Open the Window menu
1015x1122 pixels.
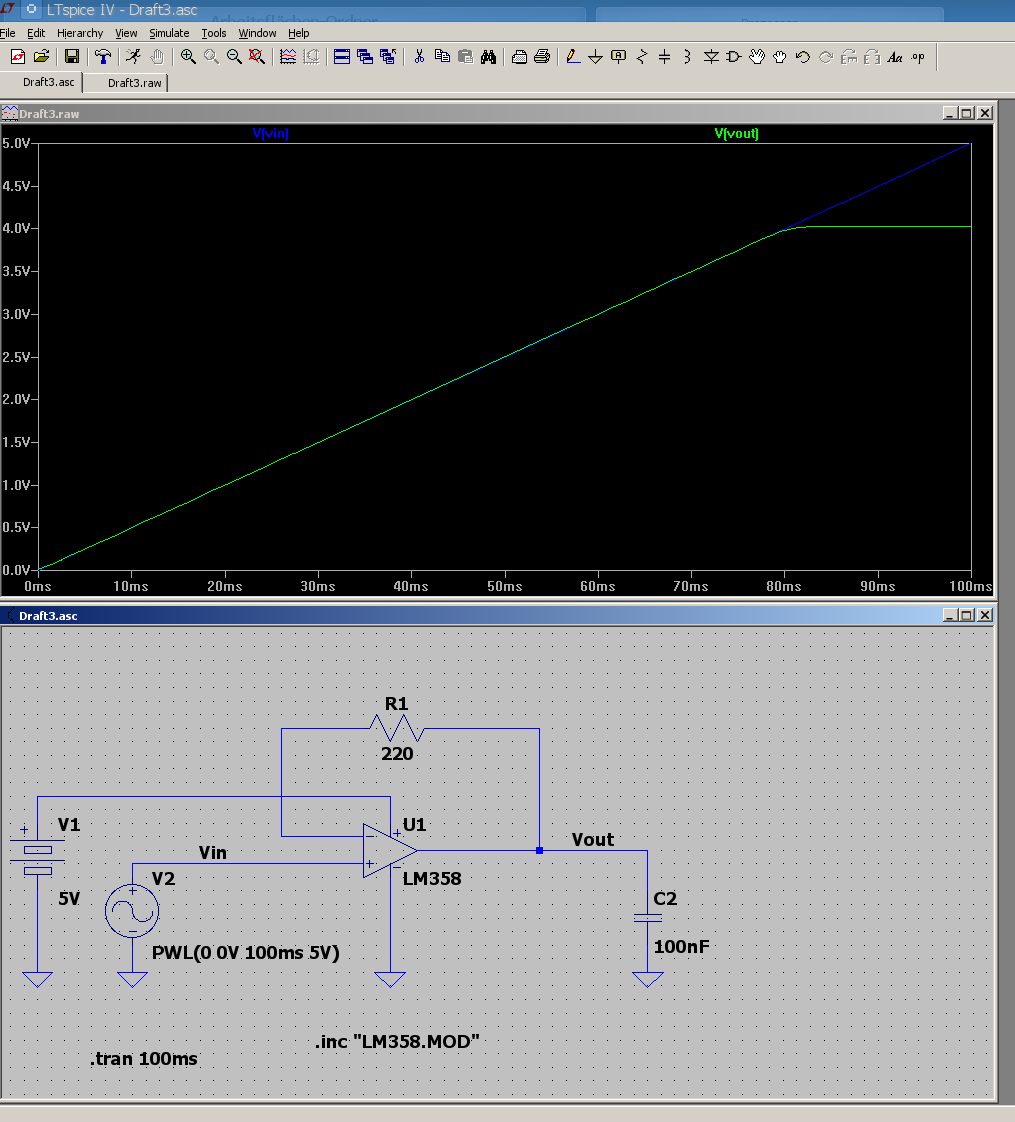pyautogui.click(x=257, y=33)
